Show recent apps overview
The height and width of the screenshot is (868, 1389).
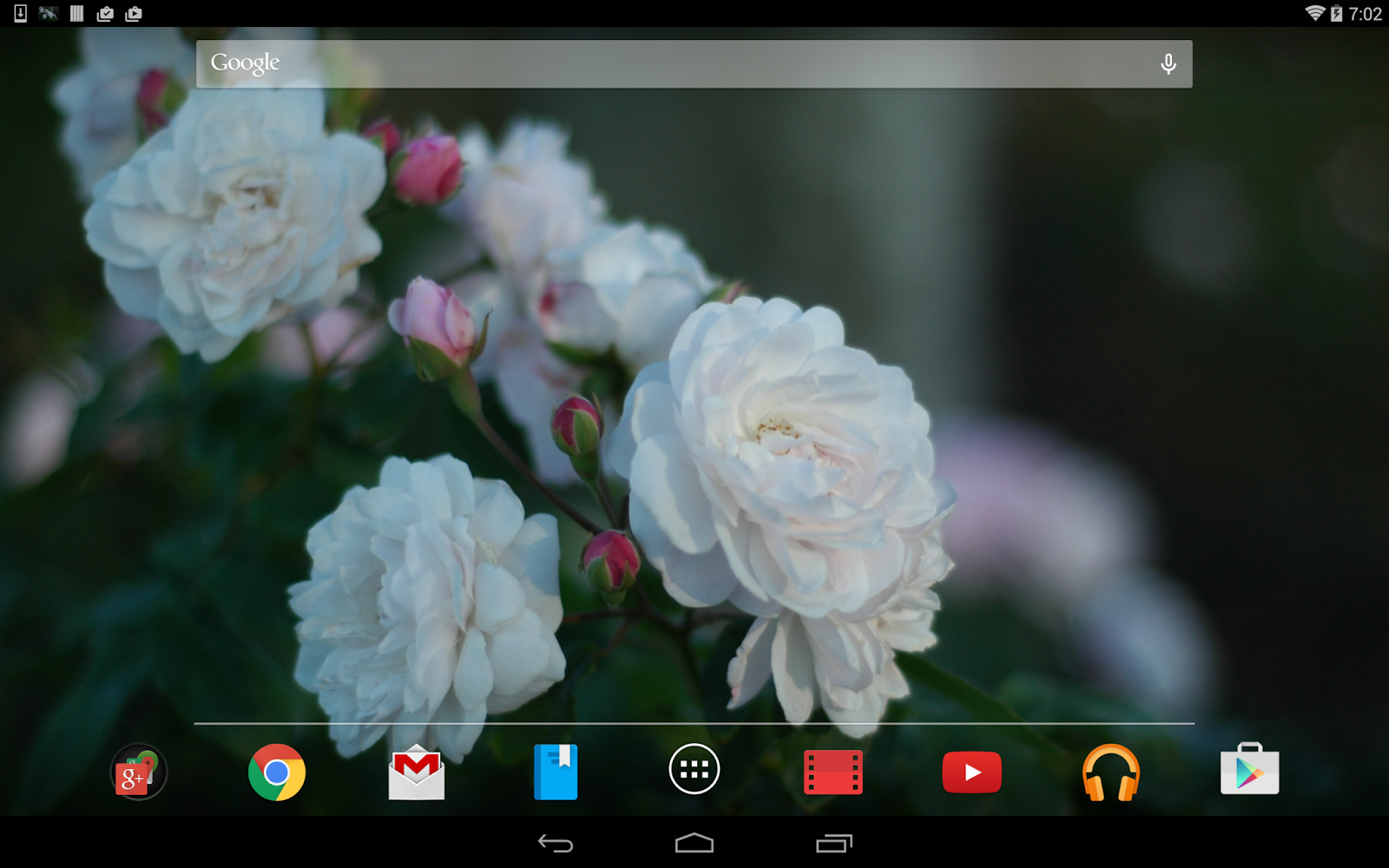[834, 843]
